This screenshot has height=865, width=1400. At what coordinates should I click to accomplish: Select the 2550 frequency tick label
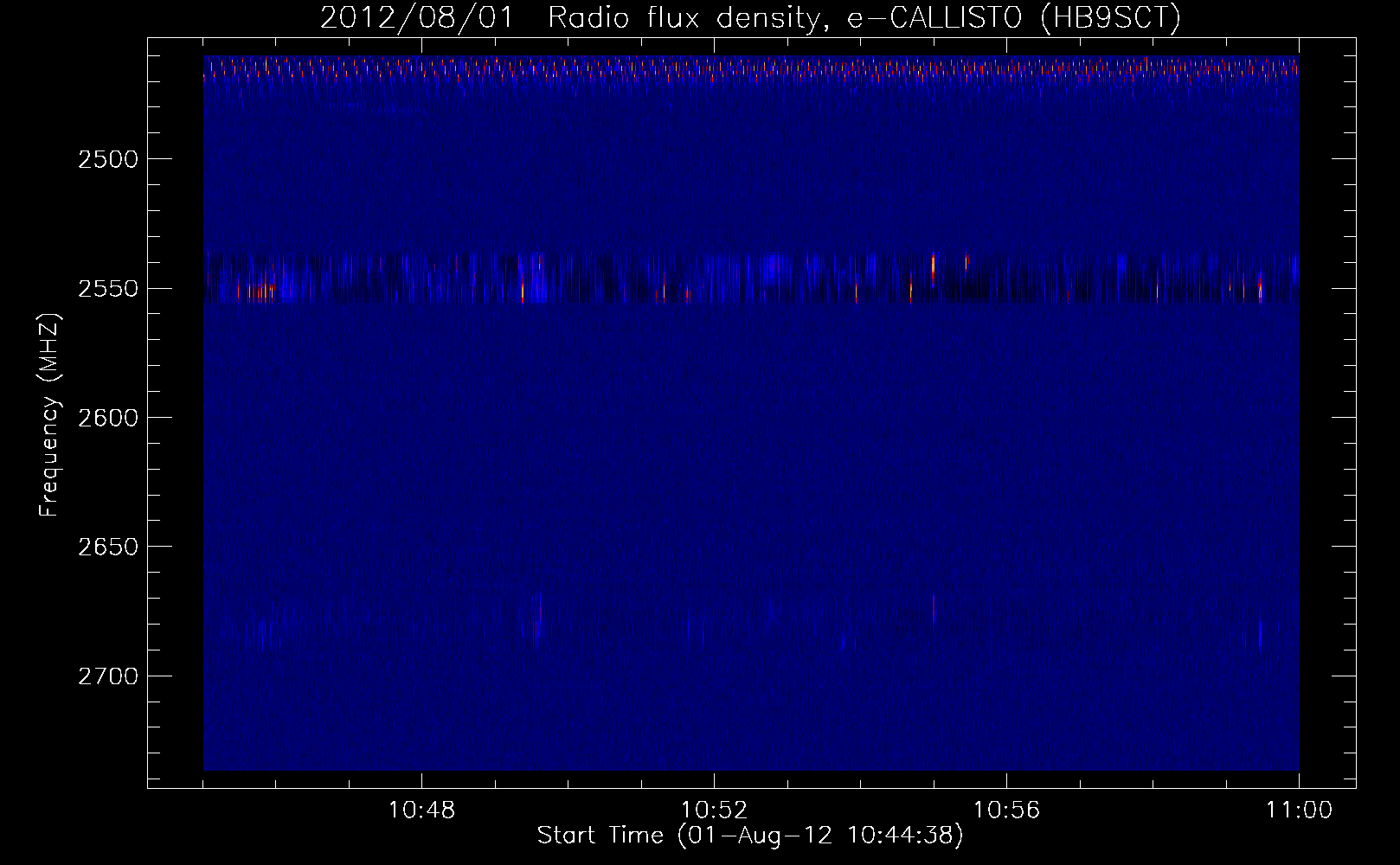pos(107,288)
